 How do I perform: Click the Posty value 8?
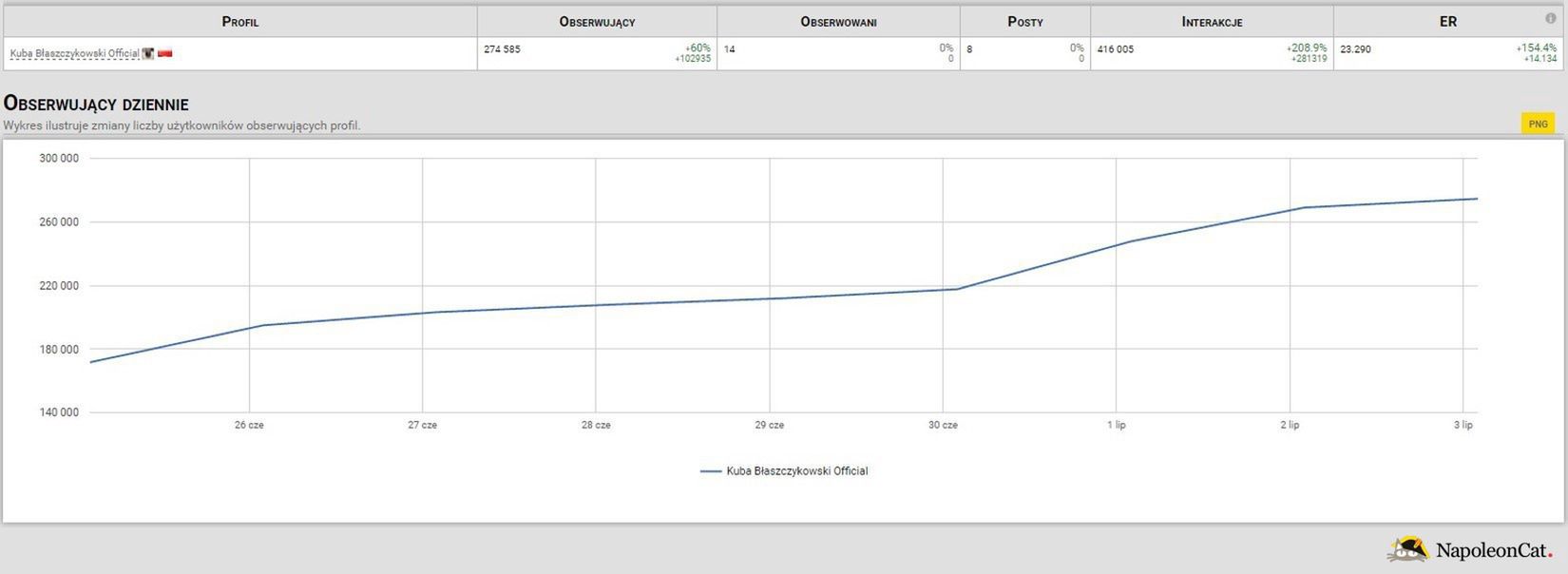pyautogui.click(x=969, y=49)
